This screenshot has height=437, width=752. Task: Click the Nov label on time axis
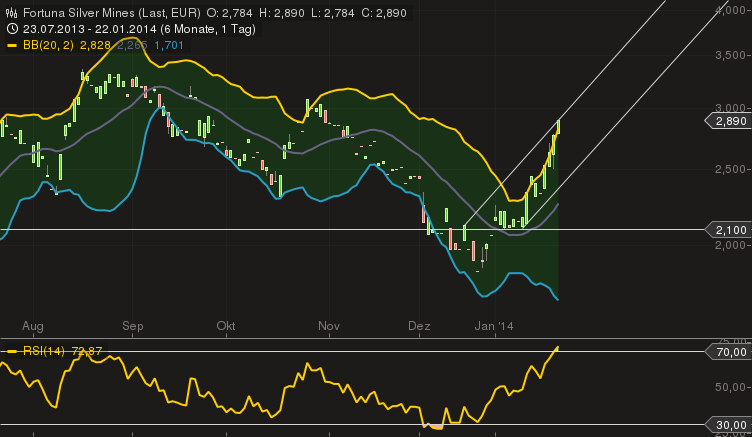coord(329,327)
